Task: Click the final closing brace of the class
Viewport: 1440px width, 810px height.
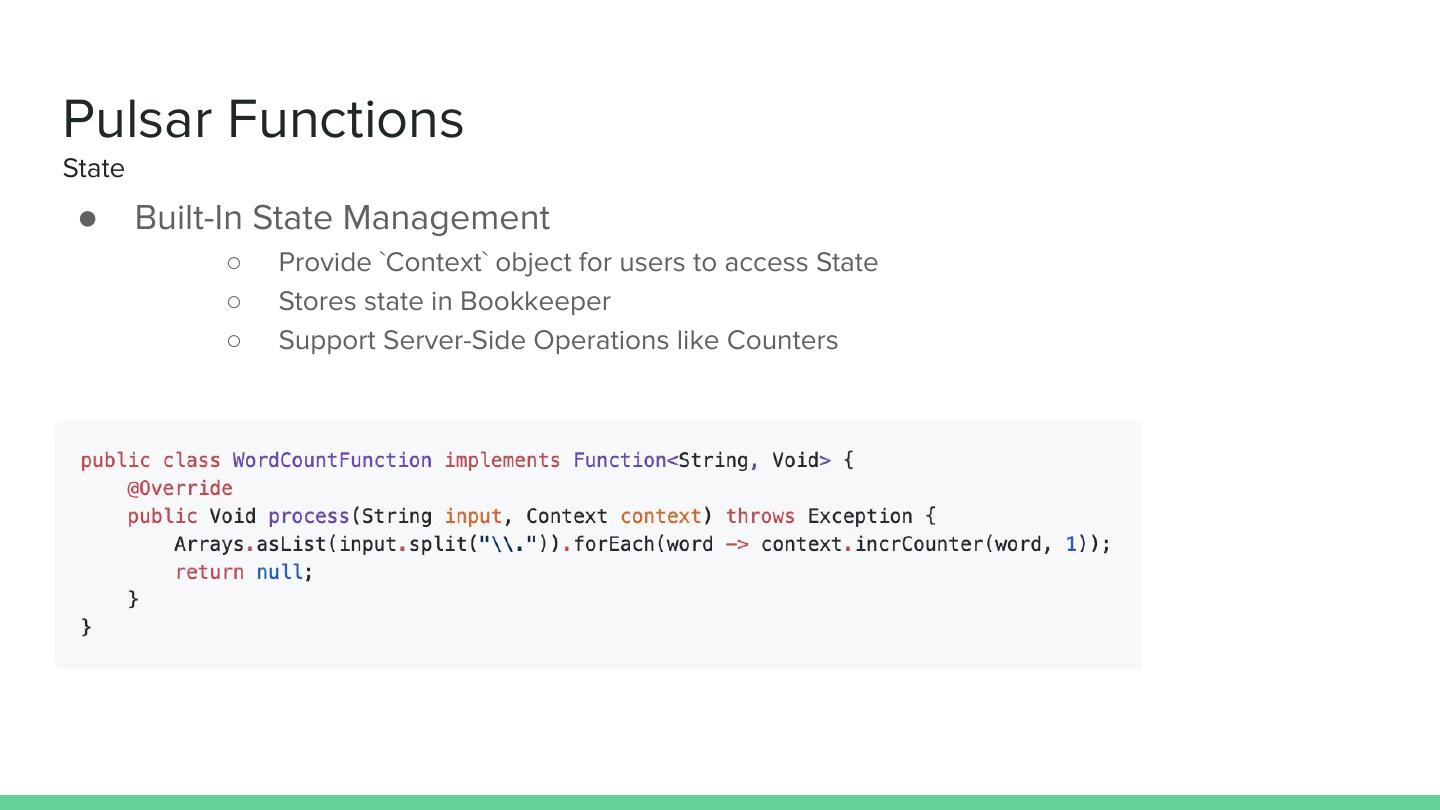Action: pos(86,627)
